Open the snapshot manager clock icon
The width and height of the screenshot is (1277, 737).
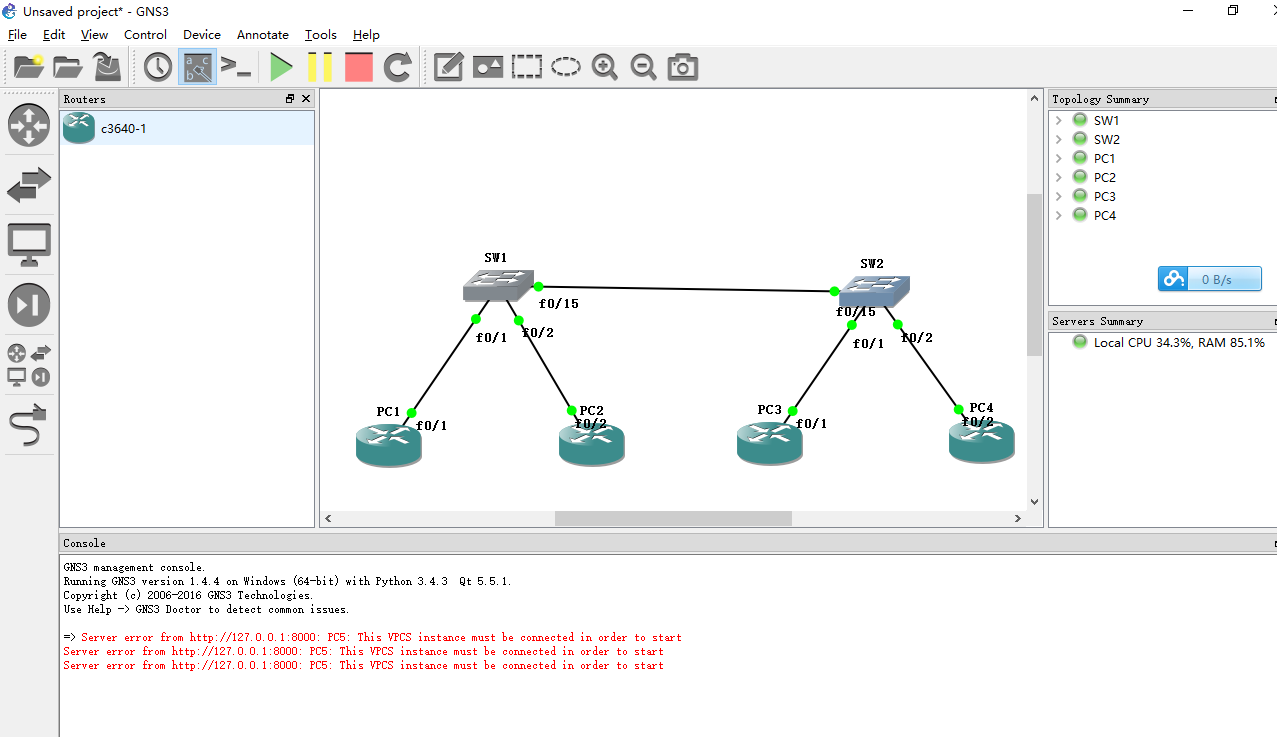tap(158, 67)
